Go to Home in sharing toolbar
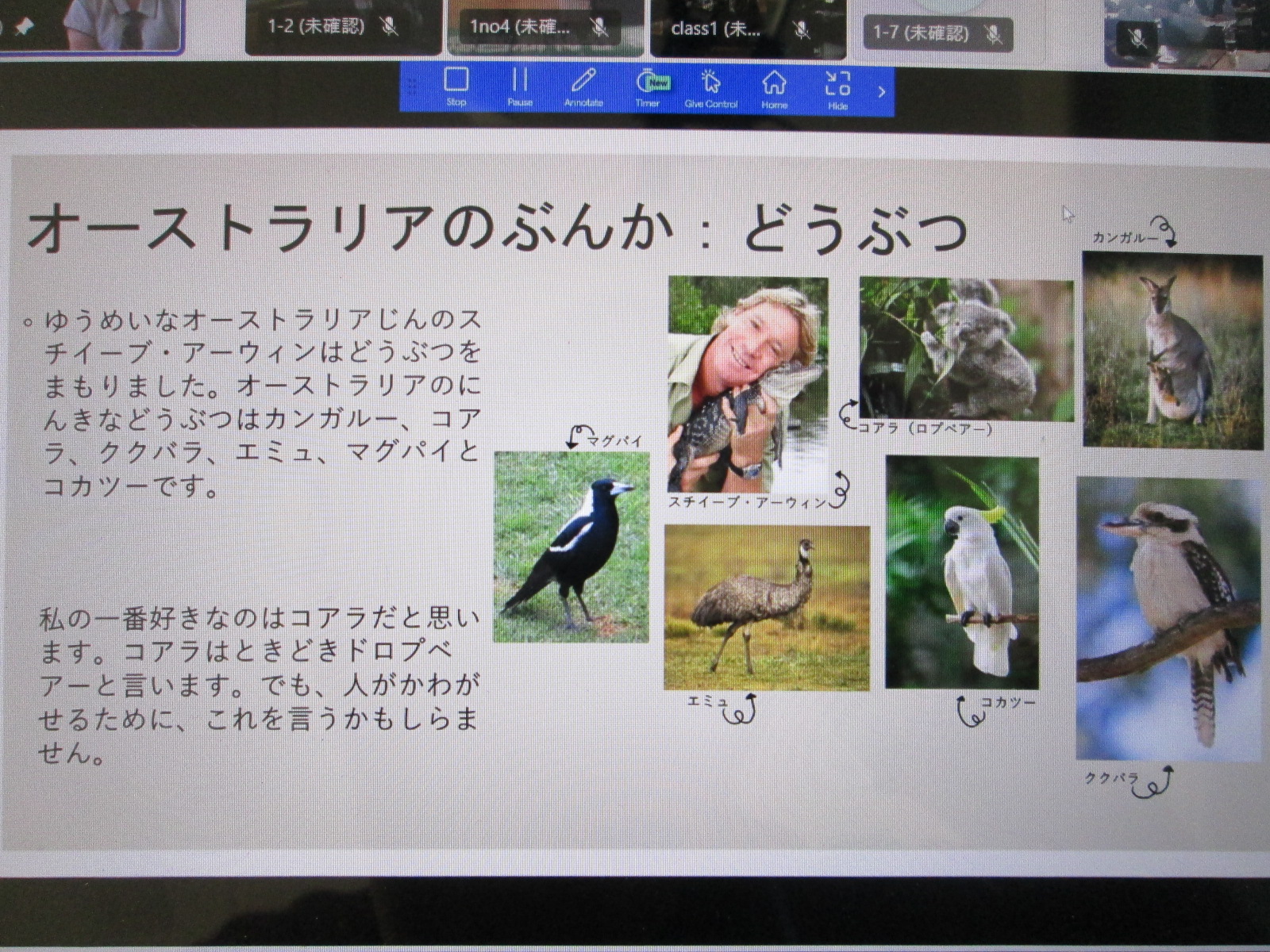The height and width of the screenshot is (952, 1270). (774, 86)
